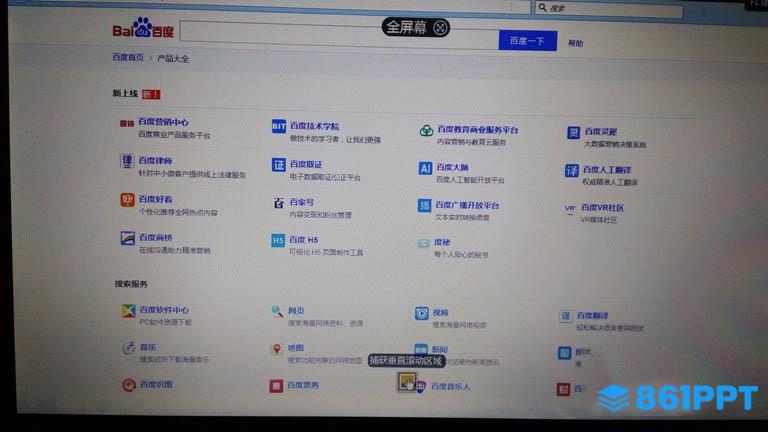Click the 网页 magnifier icon

[277, 312]
